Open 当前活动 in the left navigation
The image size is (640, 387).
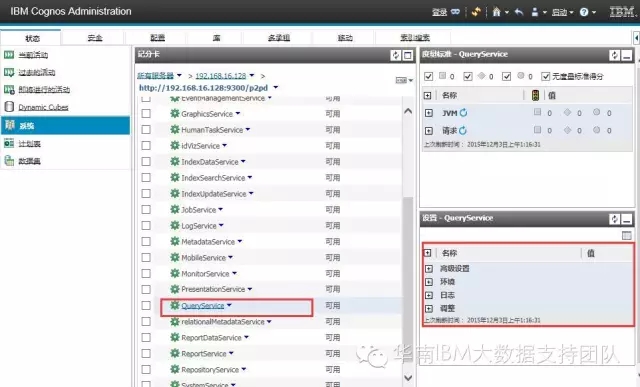pos(33,55)
